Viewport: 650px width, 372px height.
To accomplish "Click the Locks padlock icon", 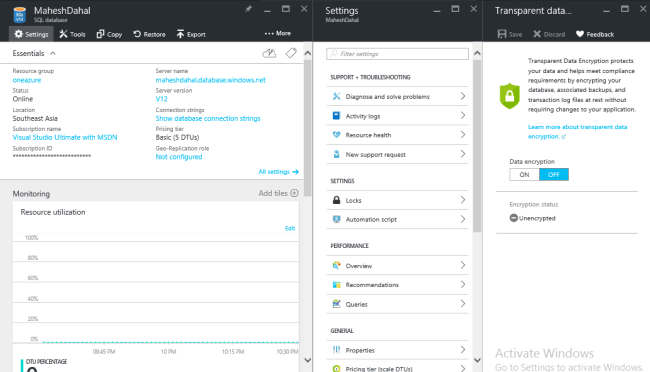I will click(x=337, y=200).
